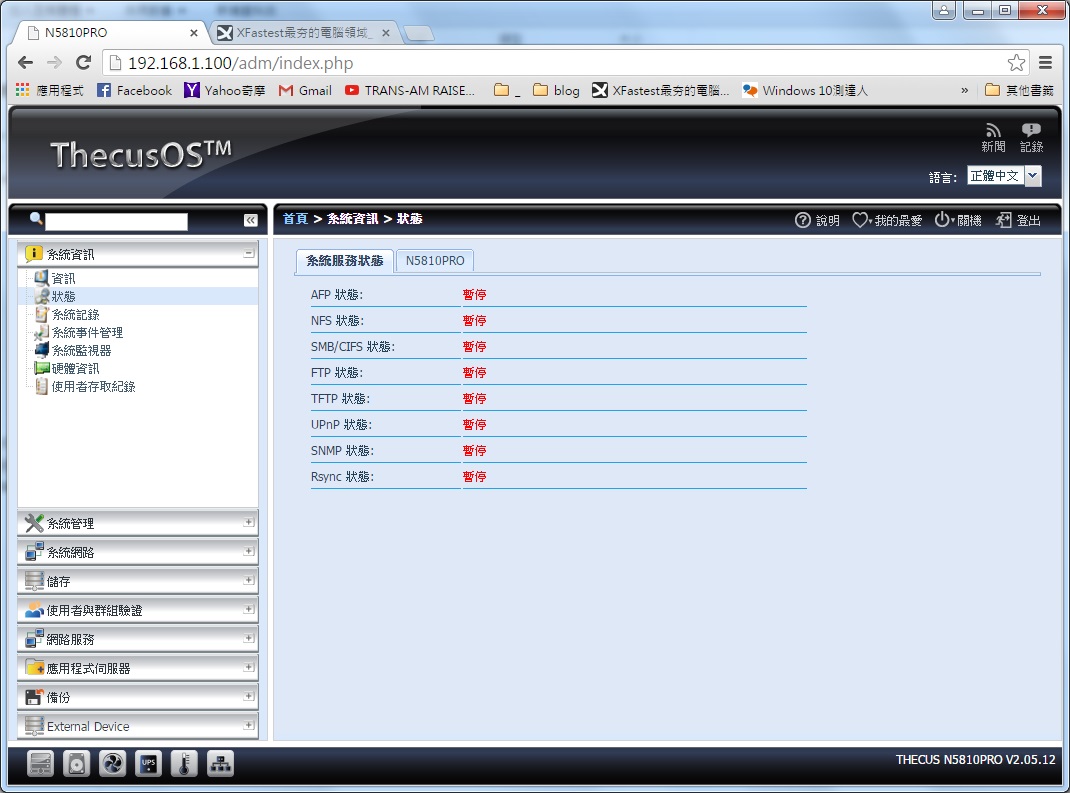This screenshot has height=793, width=1070.
Task: Open the blog bookmark folder
Action: click(x=556, y=90)
